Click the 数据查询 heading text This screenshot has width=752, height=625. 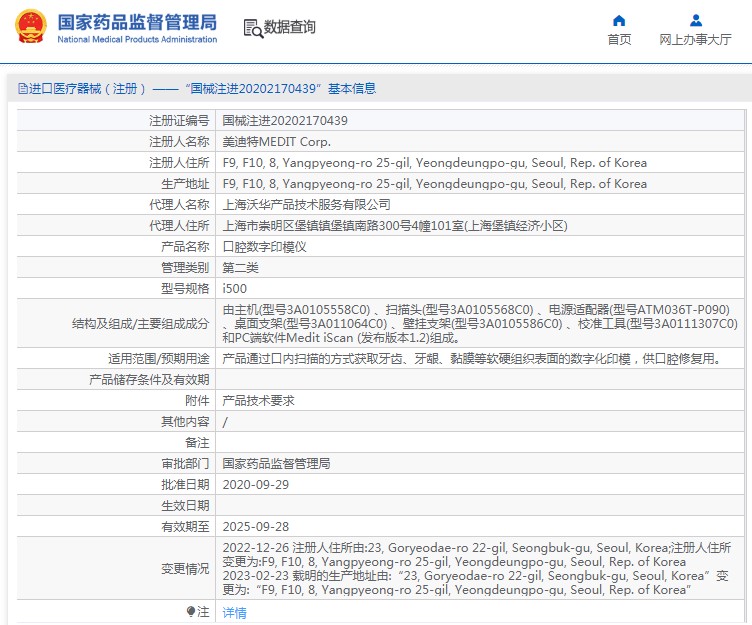[290, 28]
